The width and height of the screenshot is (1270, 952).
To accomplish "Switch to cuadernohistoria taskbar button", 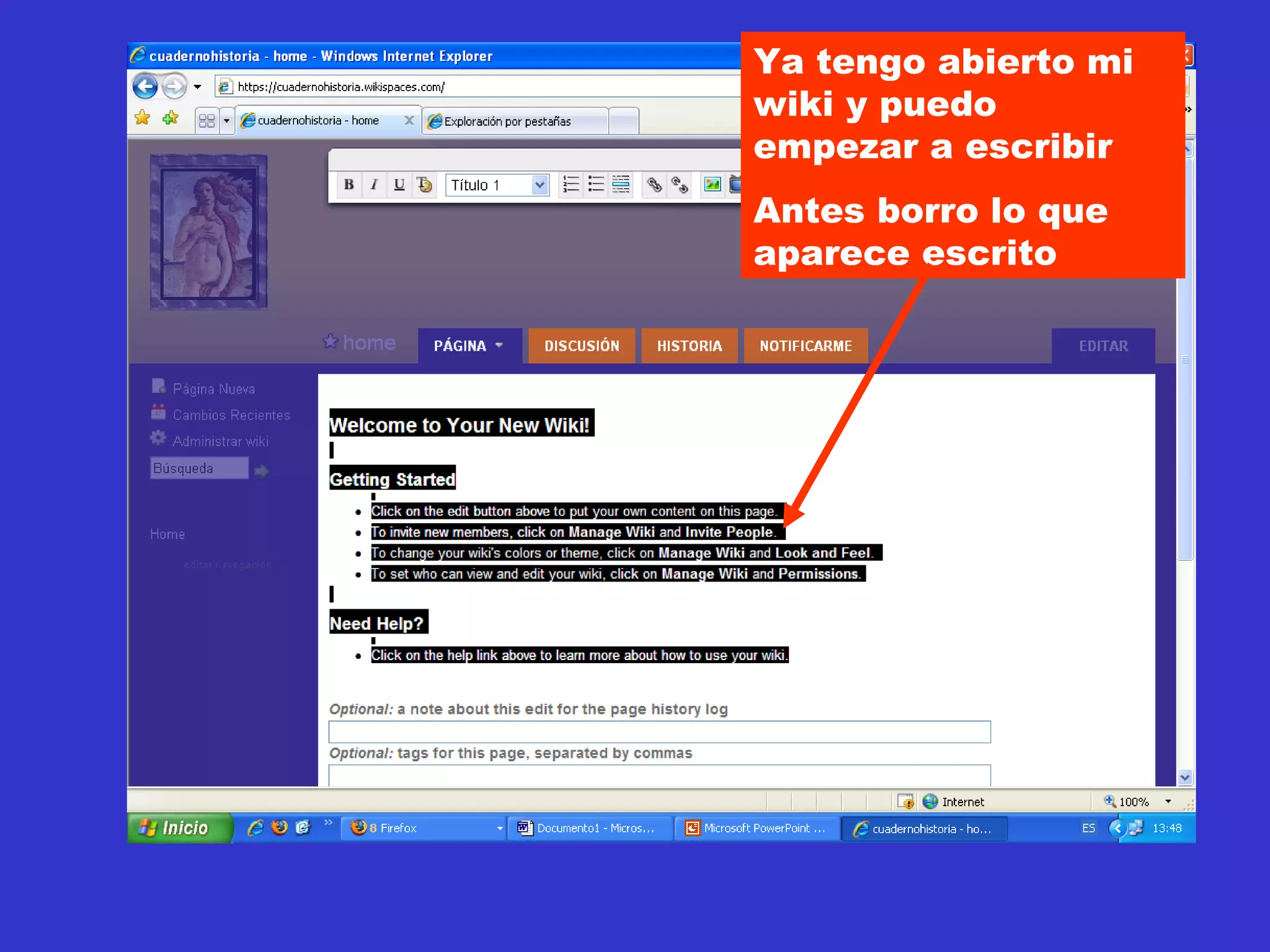I will pyautogui.click(x=924, y=829).
